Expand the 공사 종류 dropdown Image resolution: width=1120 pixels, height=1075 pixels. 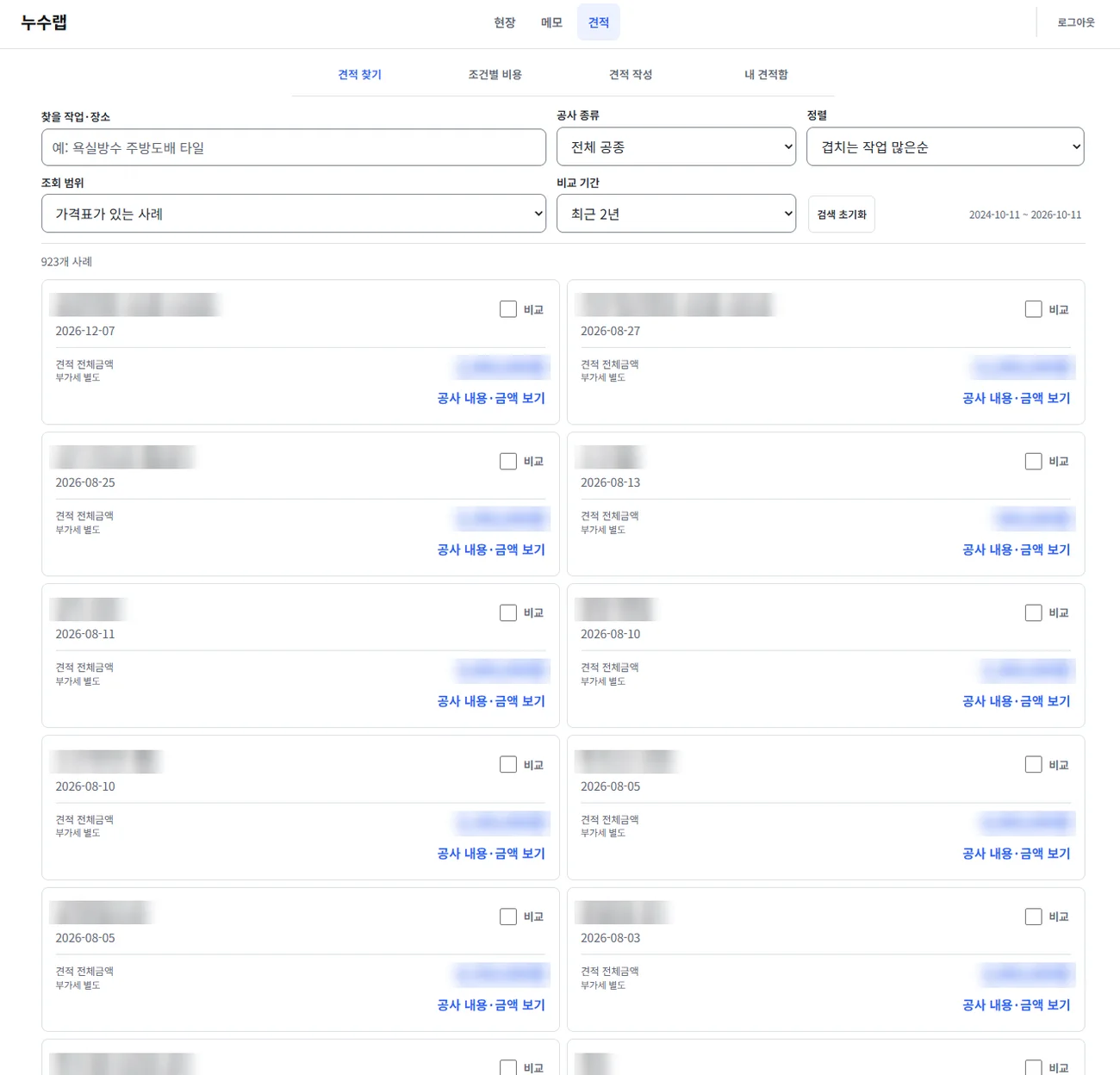tap(676, 147)
